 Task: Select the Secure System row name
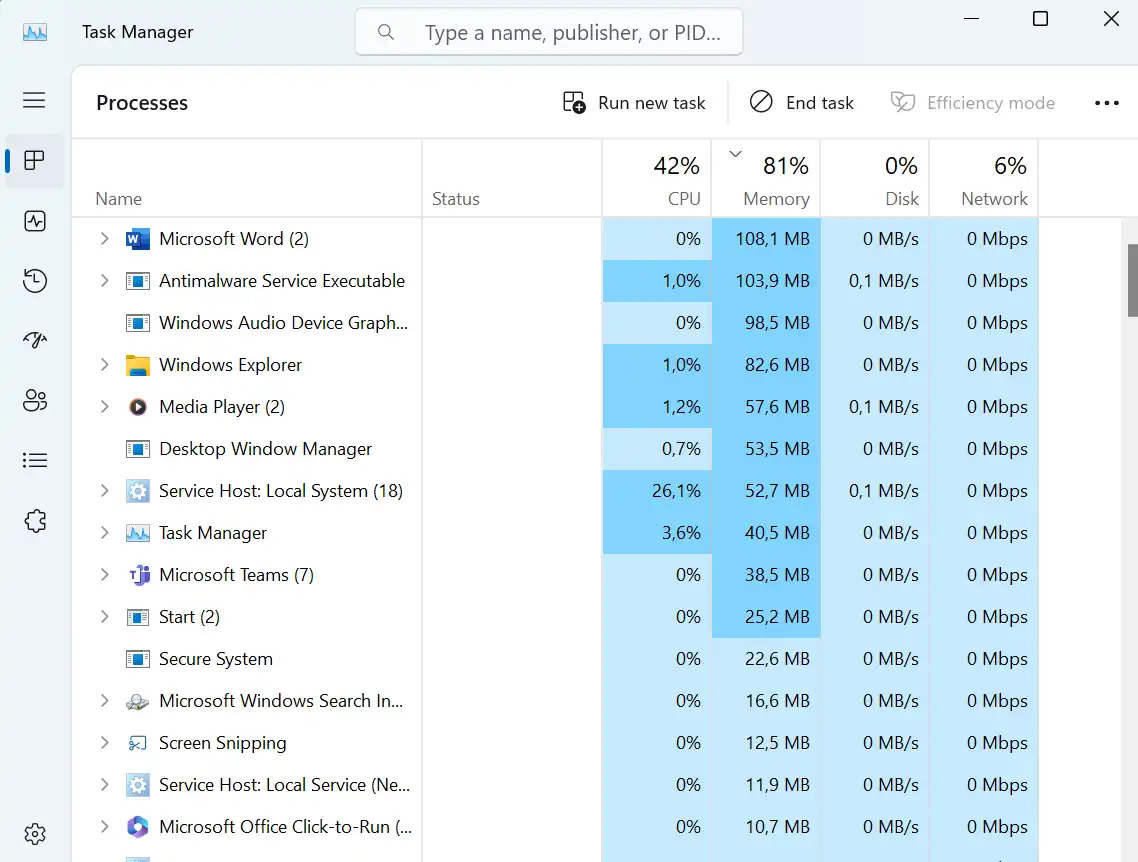tap(216, 659)
